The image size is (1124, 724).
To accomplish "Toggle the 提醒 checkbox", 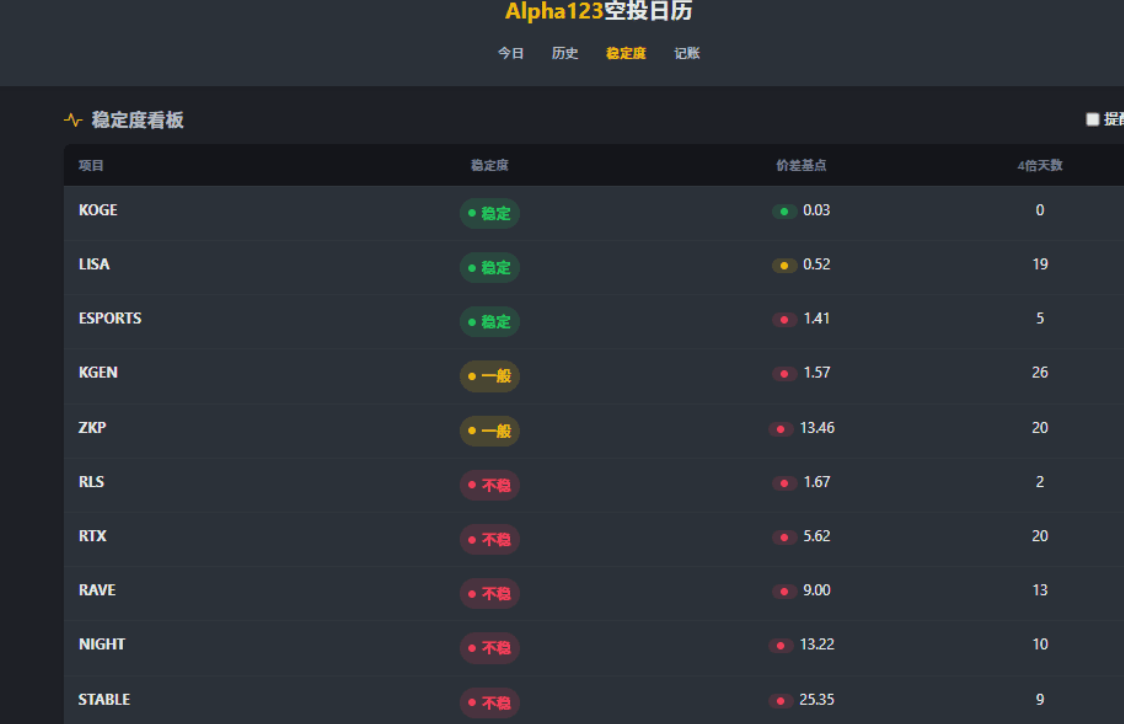I will coord(1092,120).
